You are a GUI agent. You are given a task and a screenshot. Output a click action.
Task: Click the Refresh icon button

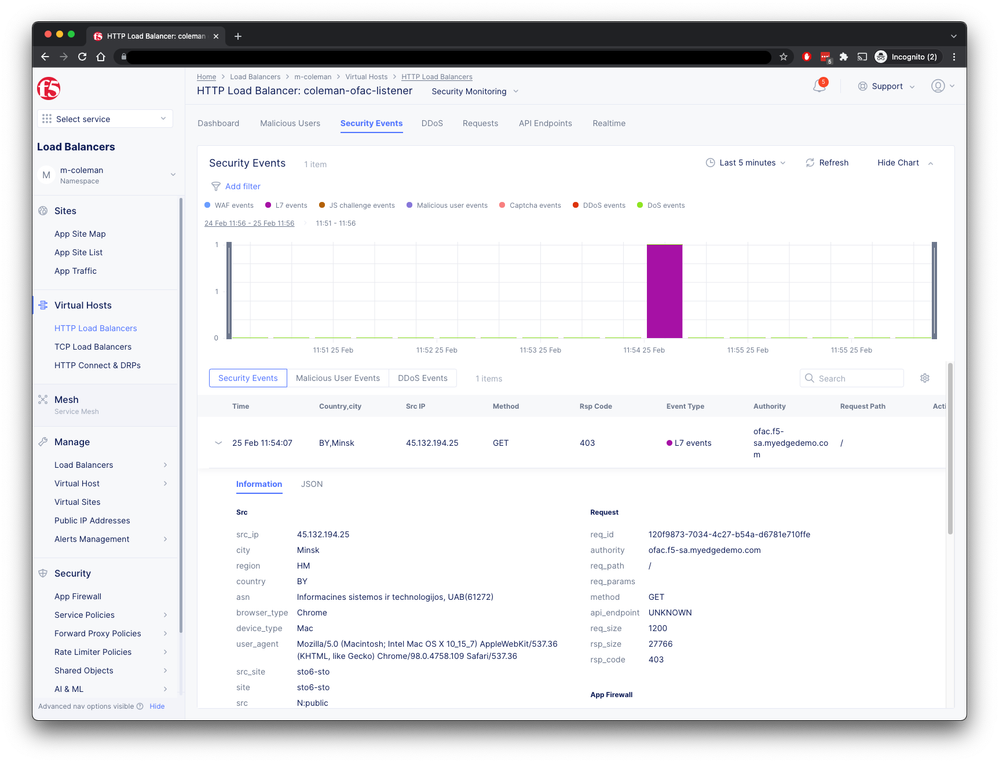click(810, 163)
